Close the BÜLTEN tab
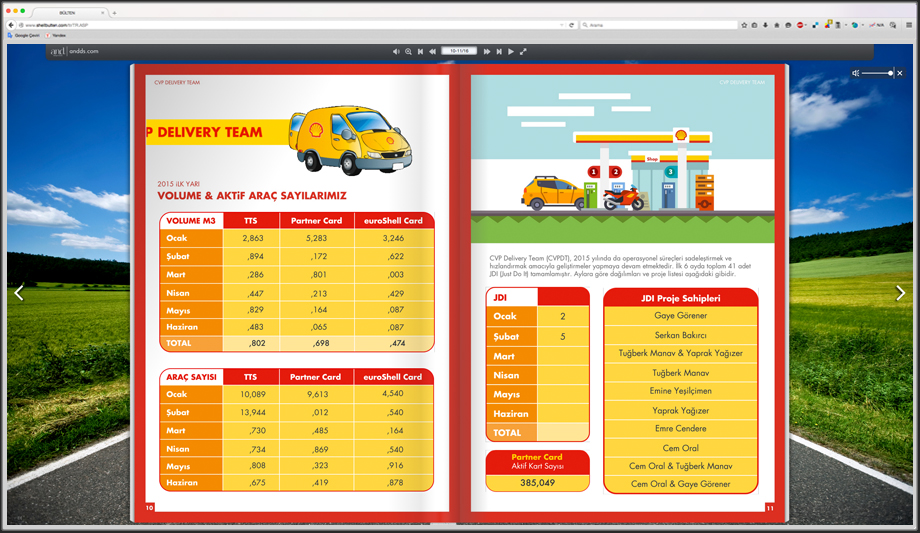The image size is (920, 533). (103, 12)
